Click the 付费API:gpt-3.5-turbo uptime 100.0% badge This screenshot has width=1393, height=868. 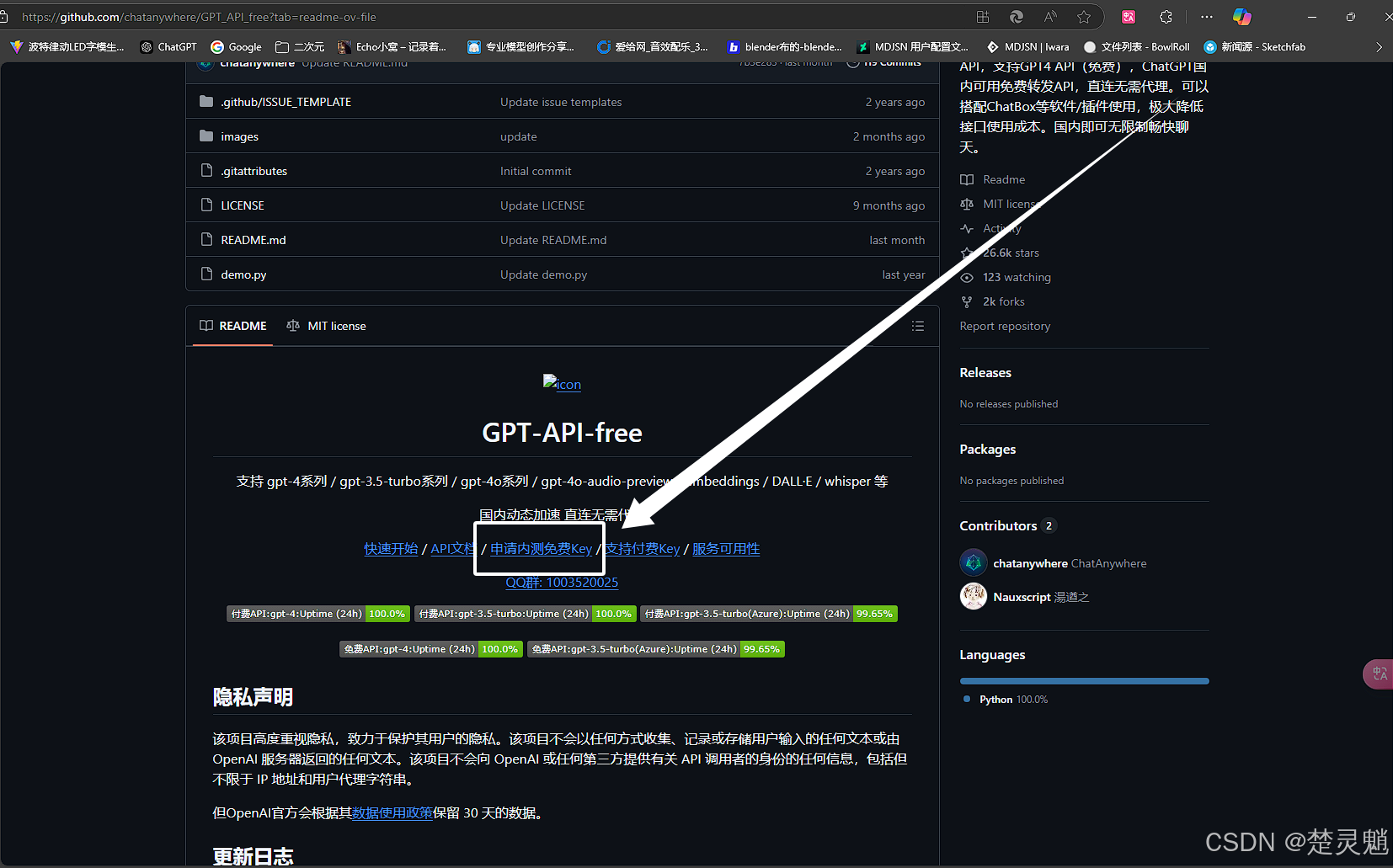[526, 614]
